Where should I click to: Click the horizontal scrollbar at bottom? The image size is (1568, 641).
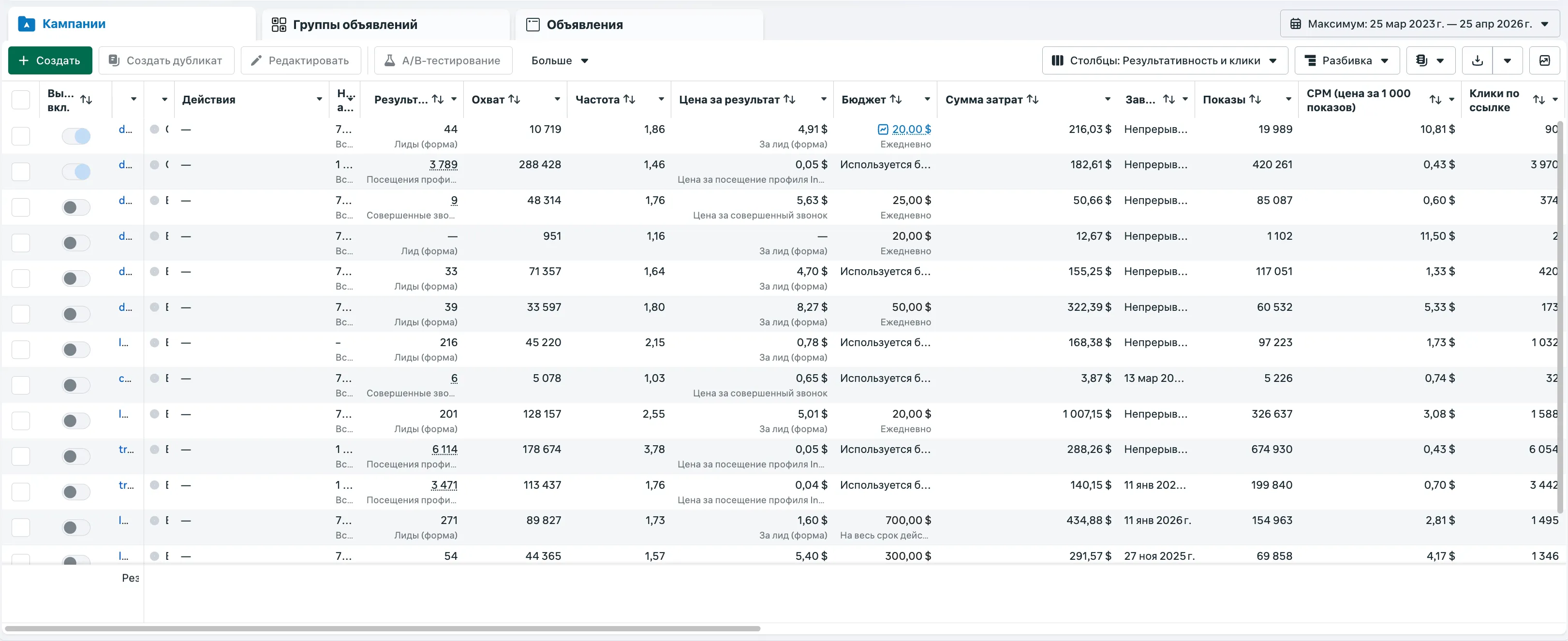pos(382,628)
